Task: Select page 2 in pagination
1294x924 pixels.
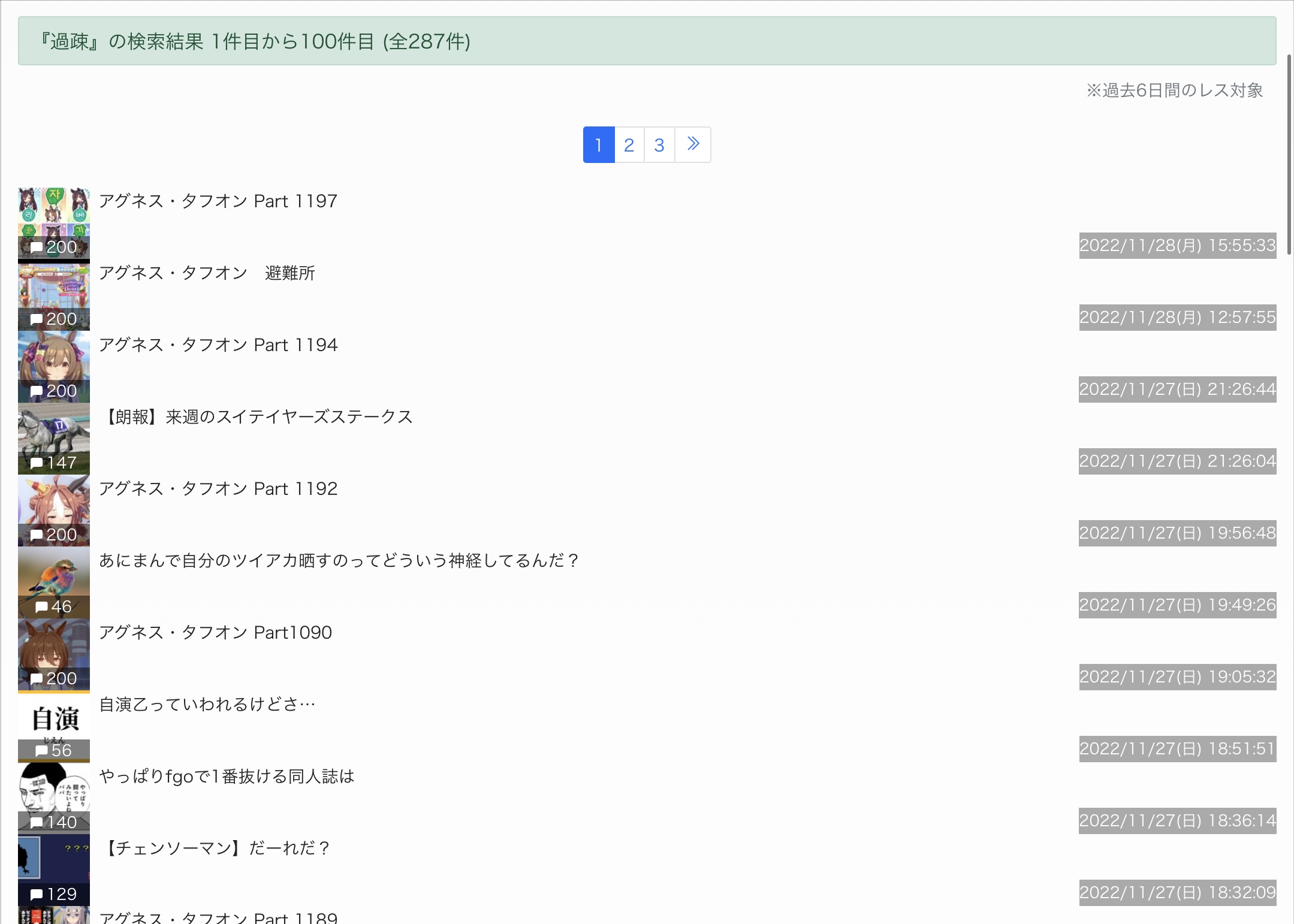Action: (629, 144)
